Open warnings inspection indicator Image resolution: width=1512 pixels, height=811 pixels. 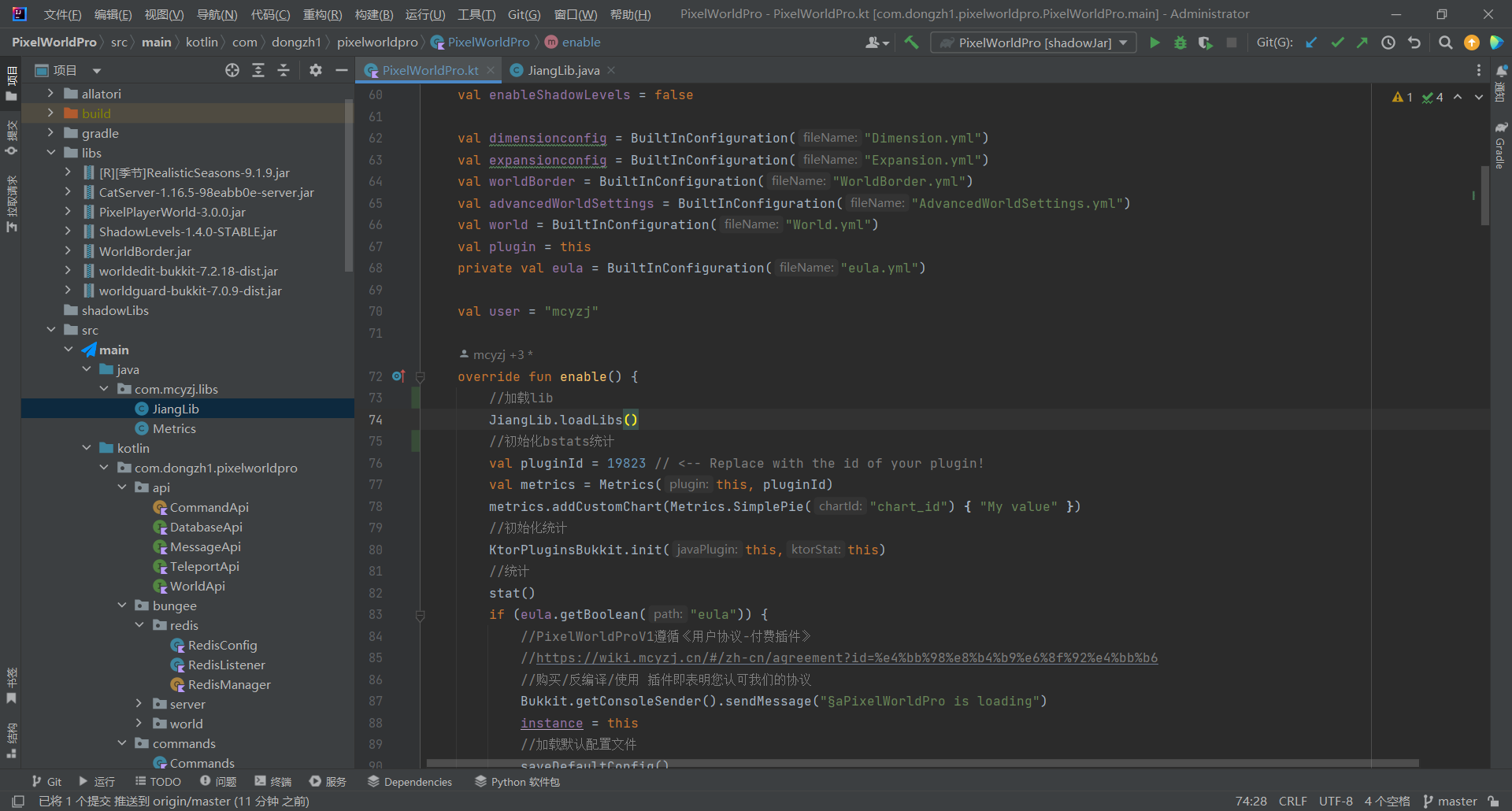(x=1403, y=97)
